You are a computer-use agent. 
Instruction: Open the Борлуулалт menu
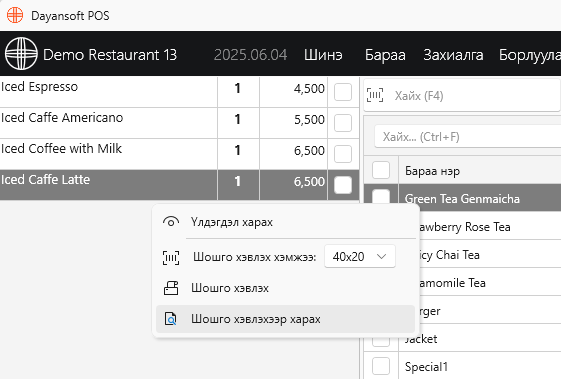click(x=530, y=55)
